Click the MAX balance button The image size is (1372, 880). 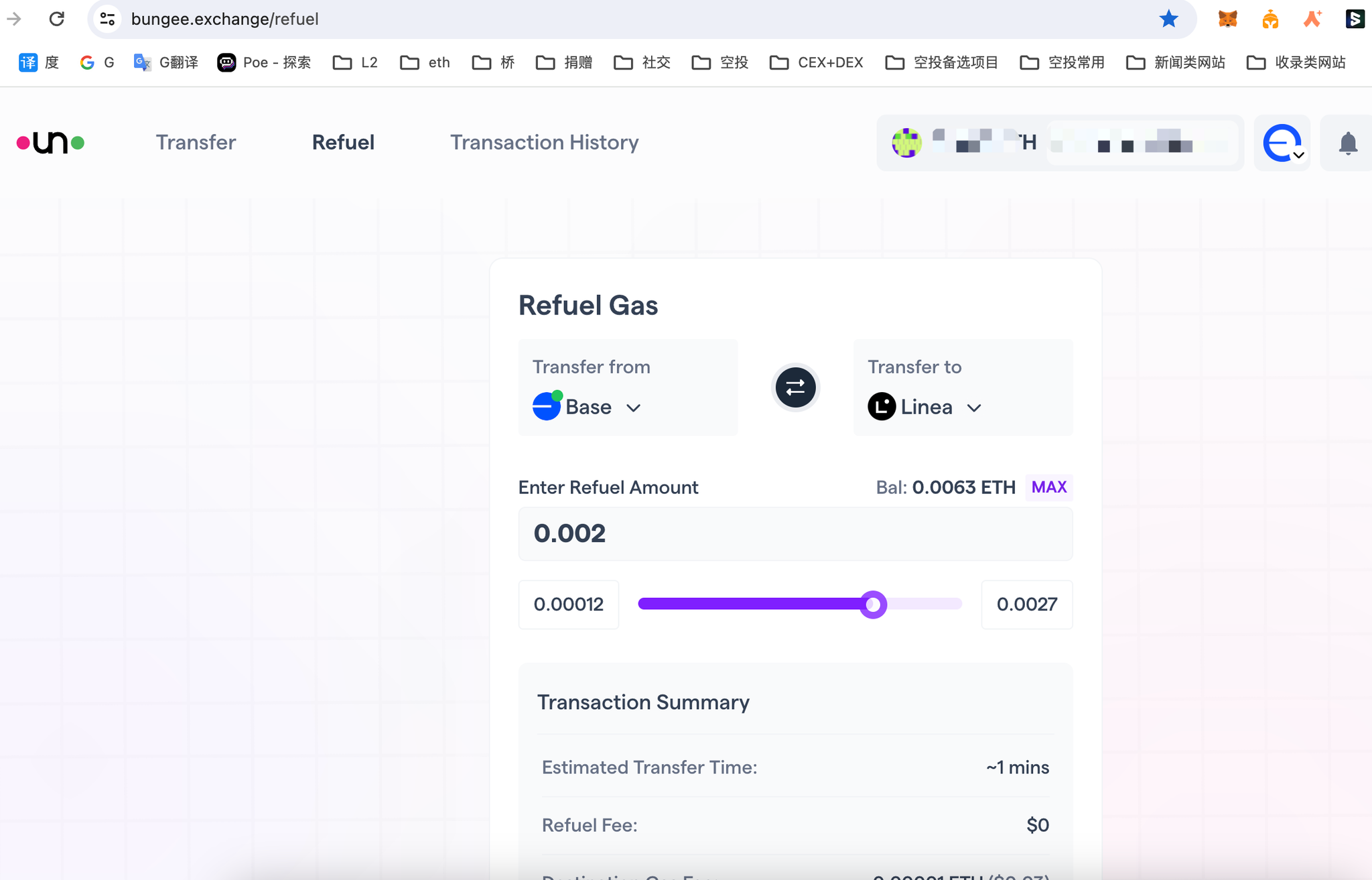(x=1048, y=487)
